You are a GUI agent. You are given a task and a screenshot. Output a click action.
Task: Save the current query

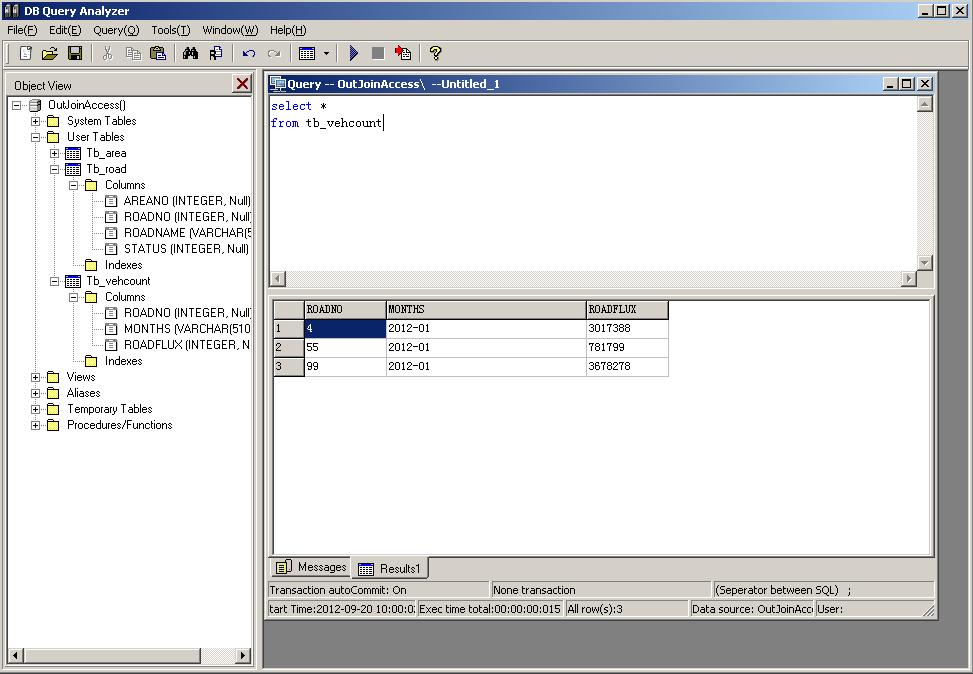click(x=74, y=53)
